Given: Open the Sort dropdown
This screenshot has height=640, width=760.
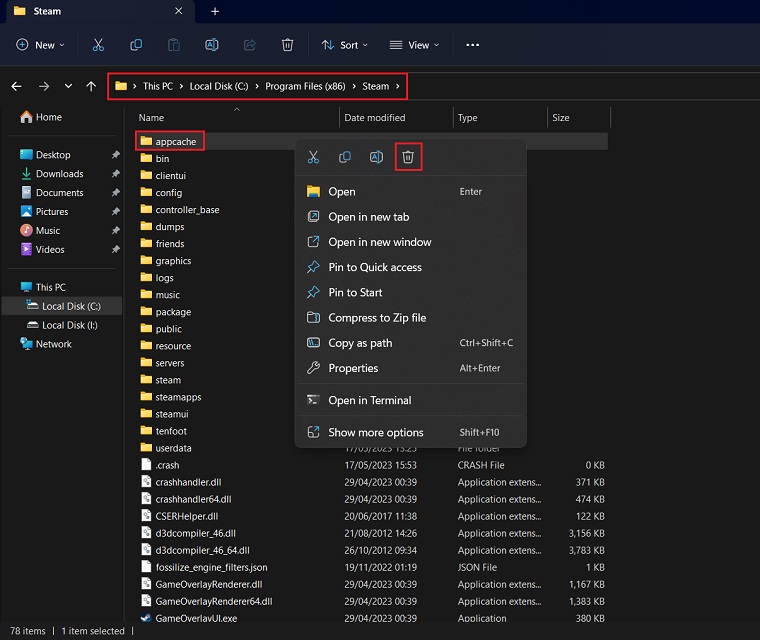Looking at the screenshot, I should pyautogui.click(x=344, y=45).
